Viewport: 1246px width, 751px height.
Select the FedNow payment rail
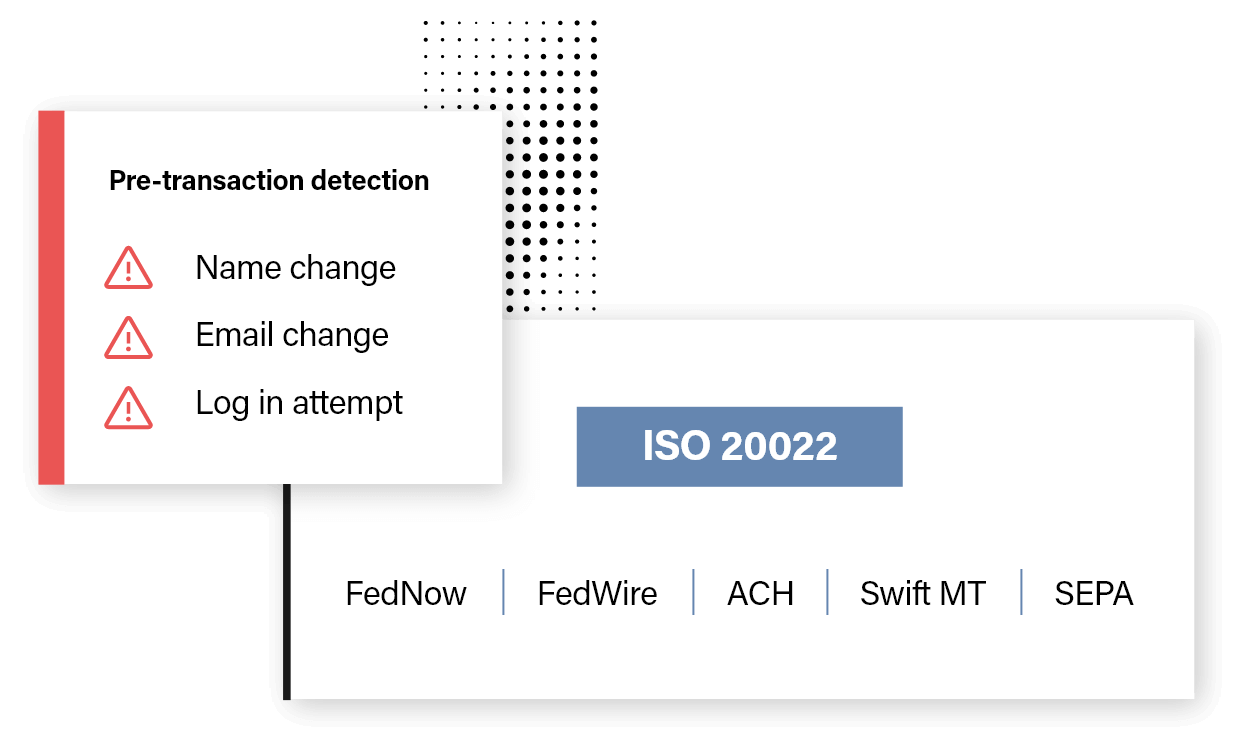click(406, 593)
